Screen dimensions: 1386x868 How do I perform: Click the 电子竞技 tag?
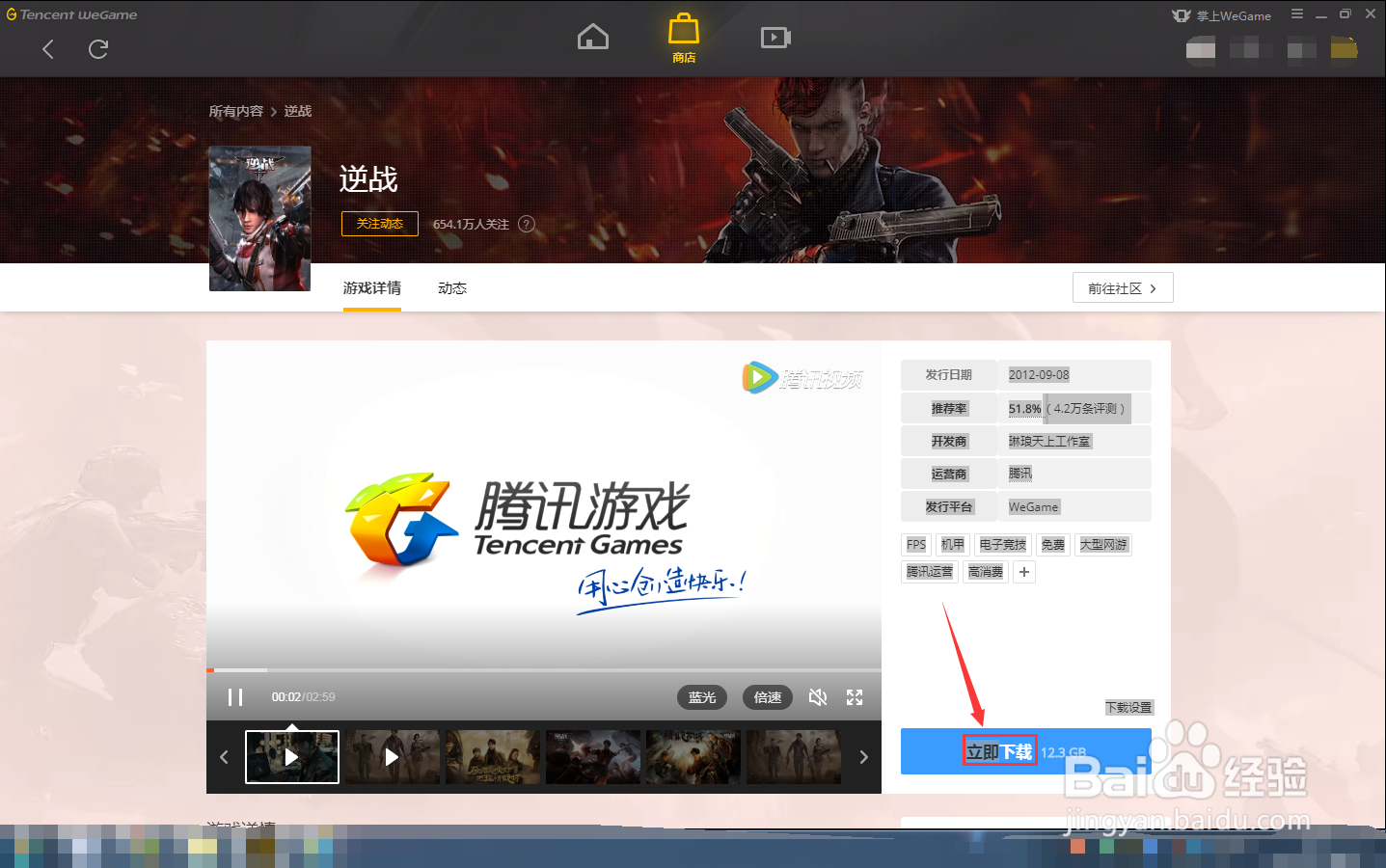pos(1003,545)
